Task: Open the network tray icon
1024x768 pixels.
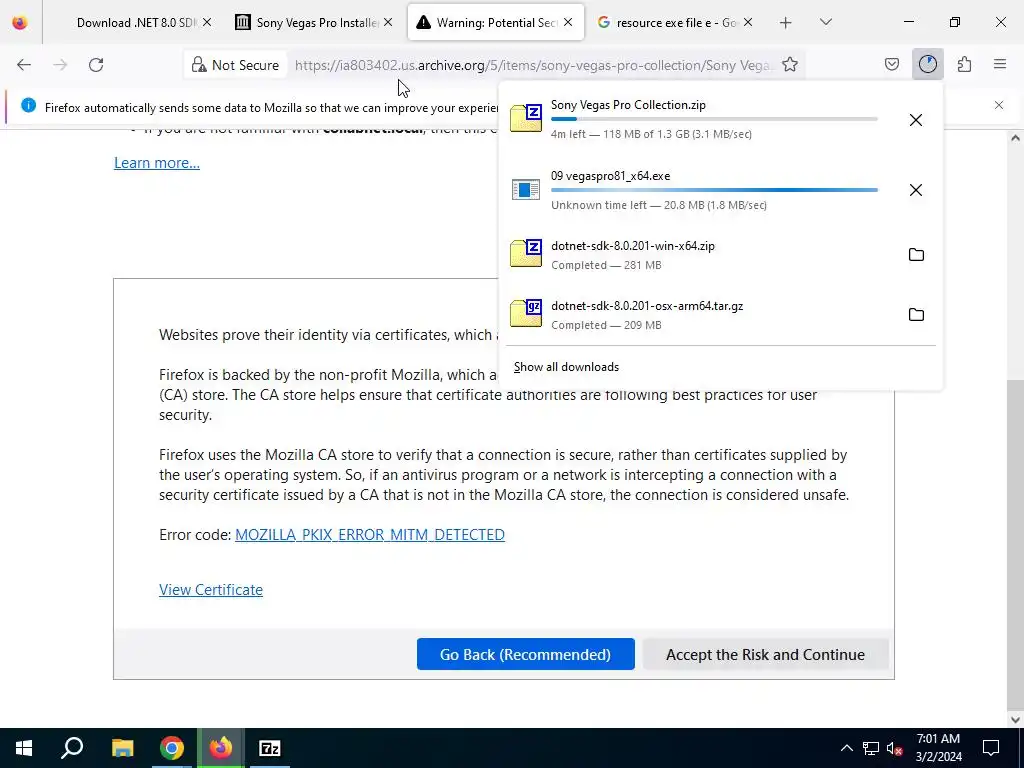Action: [871, 748]
